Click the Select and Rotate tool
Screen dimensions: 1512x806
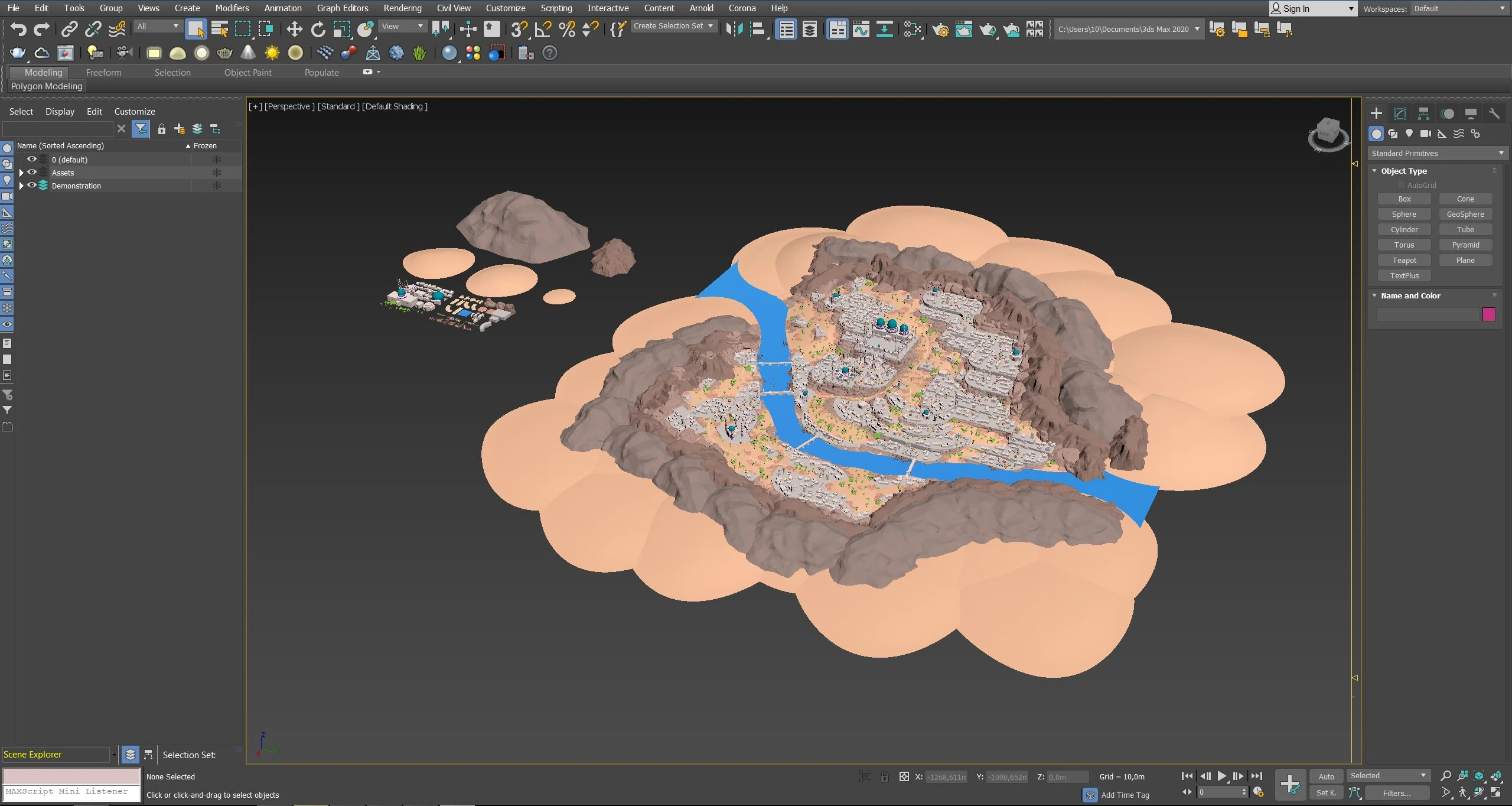coord(318,29)
